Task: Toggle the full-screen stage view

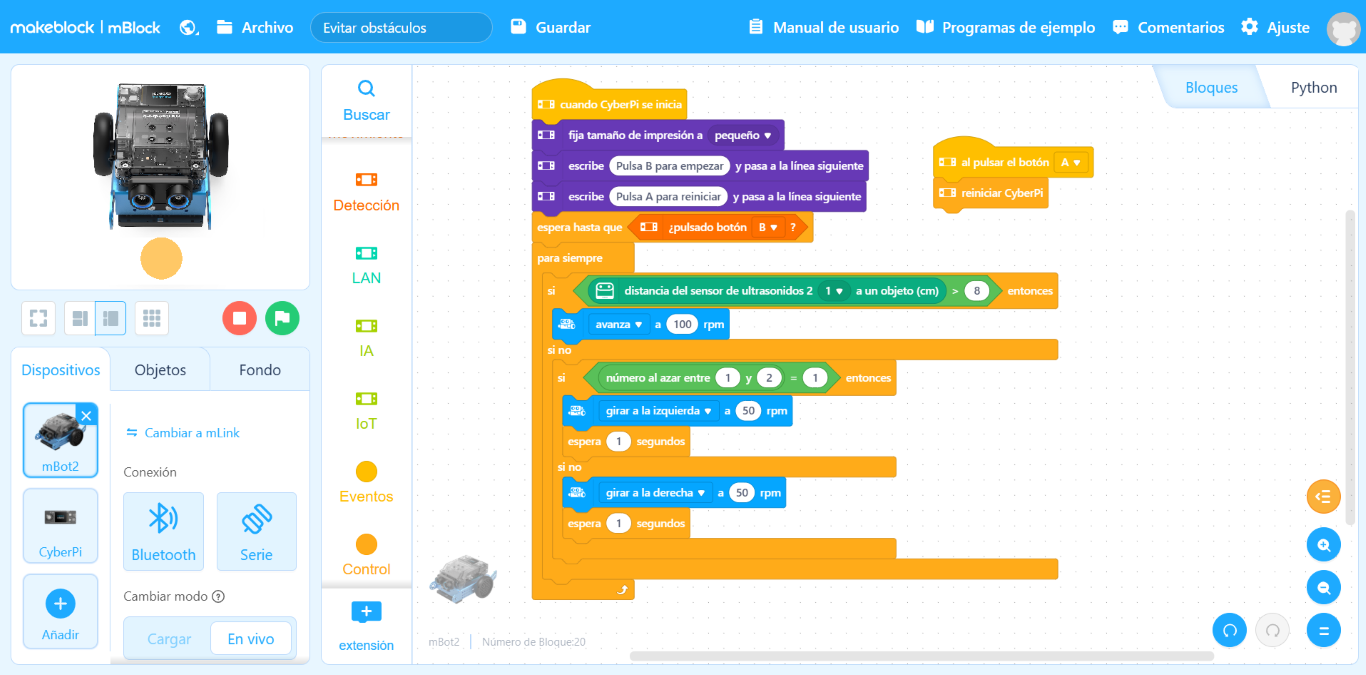Action: 38,318
